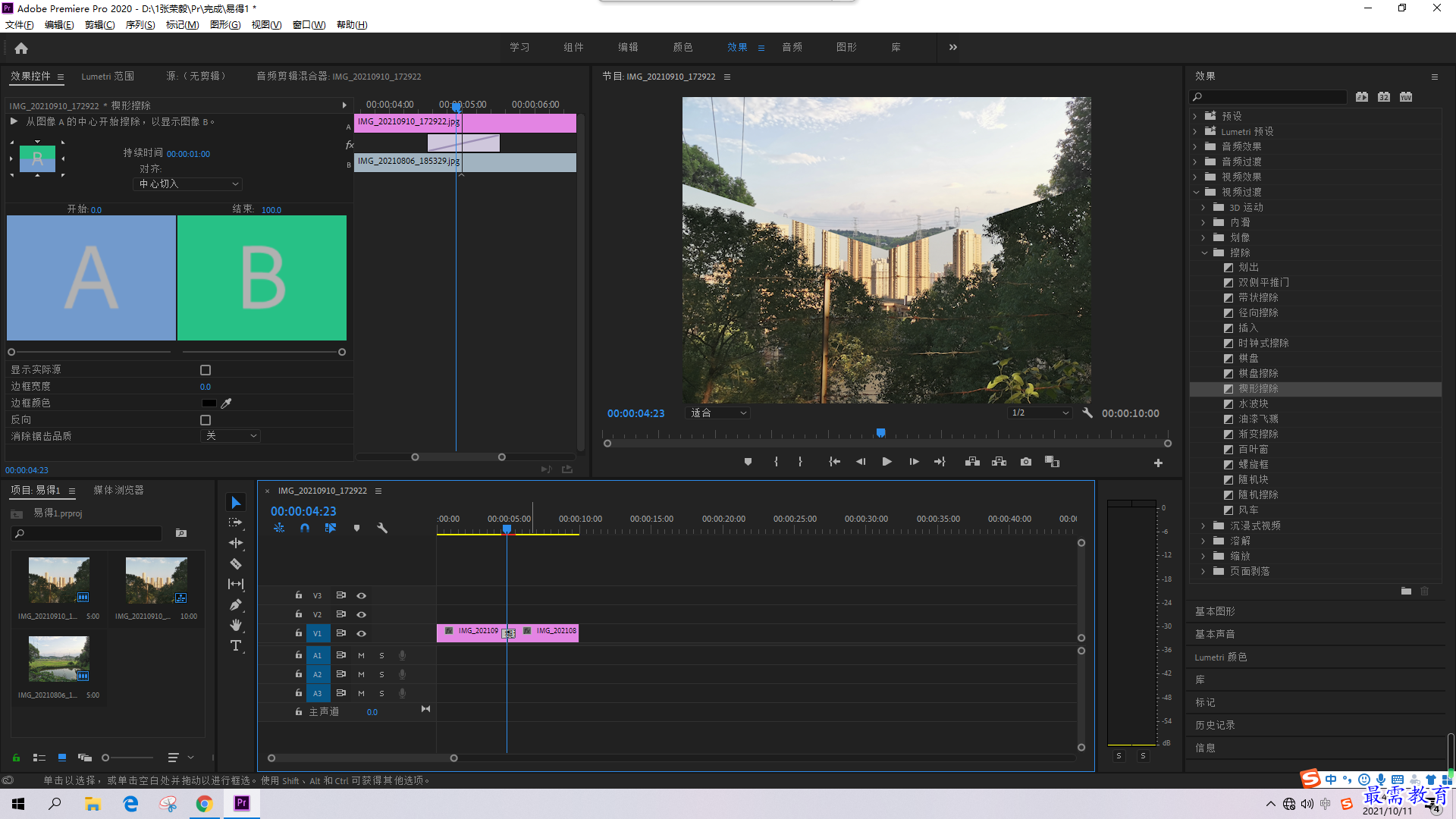Viewport: 1456px width, 819px height.
Task: Click Go to In point button
Action: click(x=834, y=462)
